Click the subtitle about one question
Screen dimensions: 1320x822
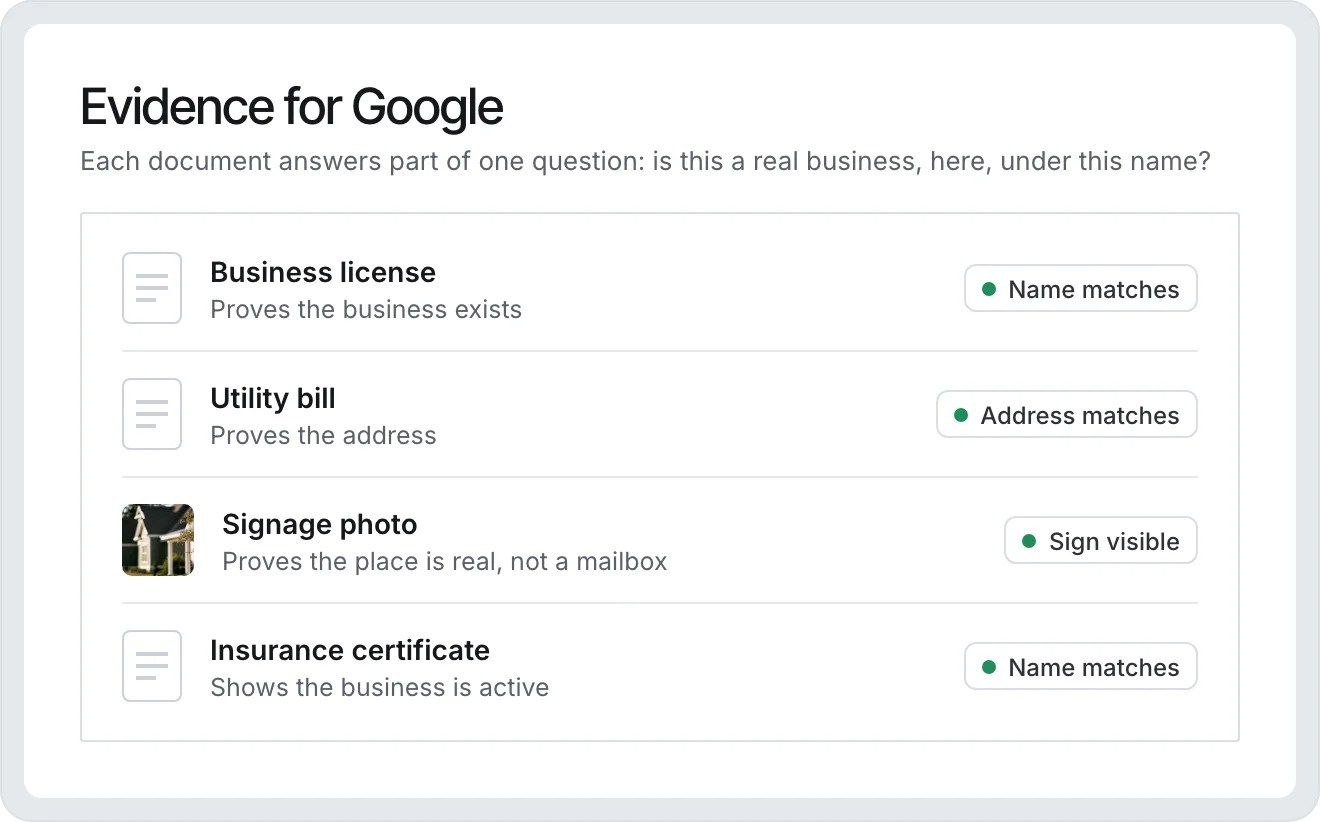point(645,161)
